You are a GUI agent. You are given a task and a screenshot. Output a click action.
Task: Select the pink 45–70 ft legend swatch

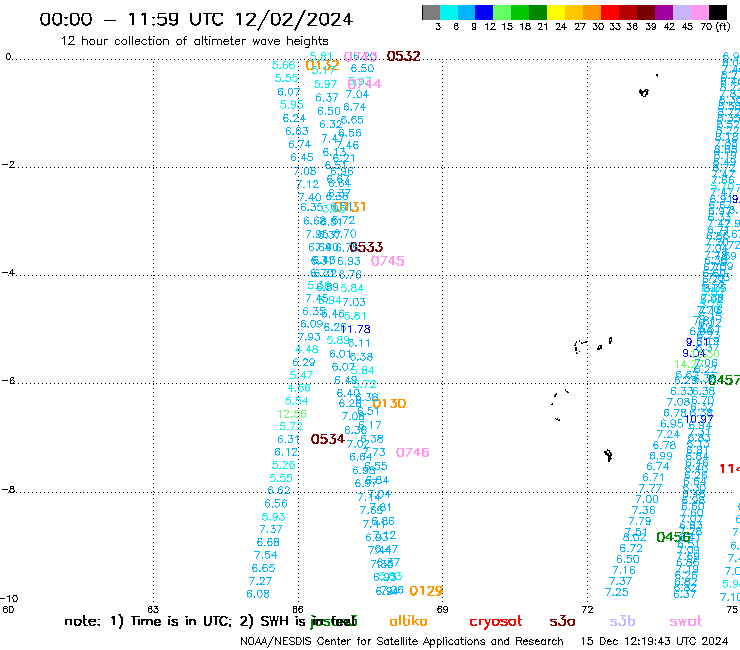click(x=699, y=12)
